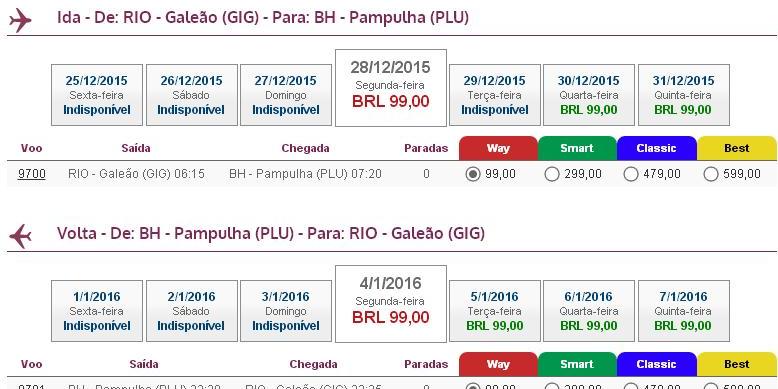This screenshot has height=389, width=778.
Task: Click the green Smart fare header of outbound table
Action: pos(577,148)
